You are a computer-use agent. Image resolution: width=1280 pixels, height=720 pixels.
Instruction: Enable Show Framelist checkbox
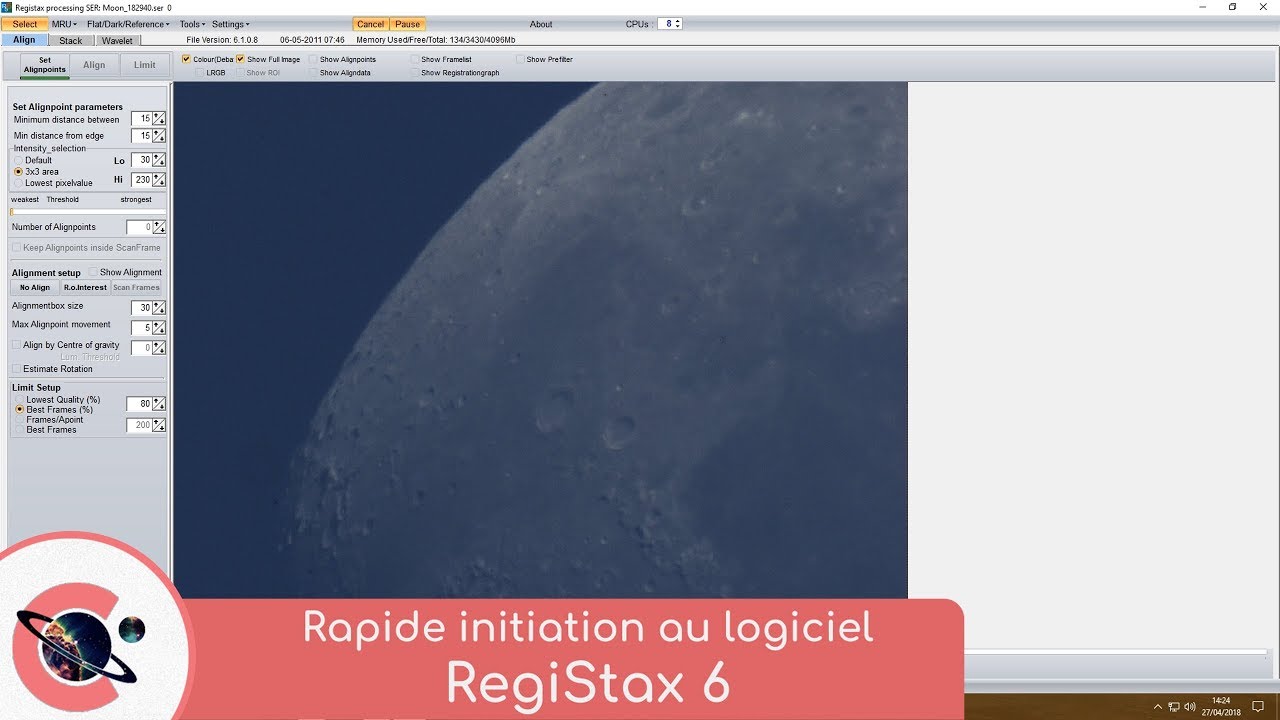point(414,59)
